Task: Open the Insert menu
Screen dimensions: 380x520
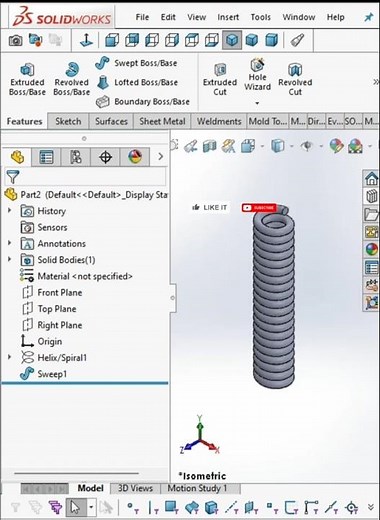Action: (228, 17)
